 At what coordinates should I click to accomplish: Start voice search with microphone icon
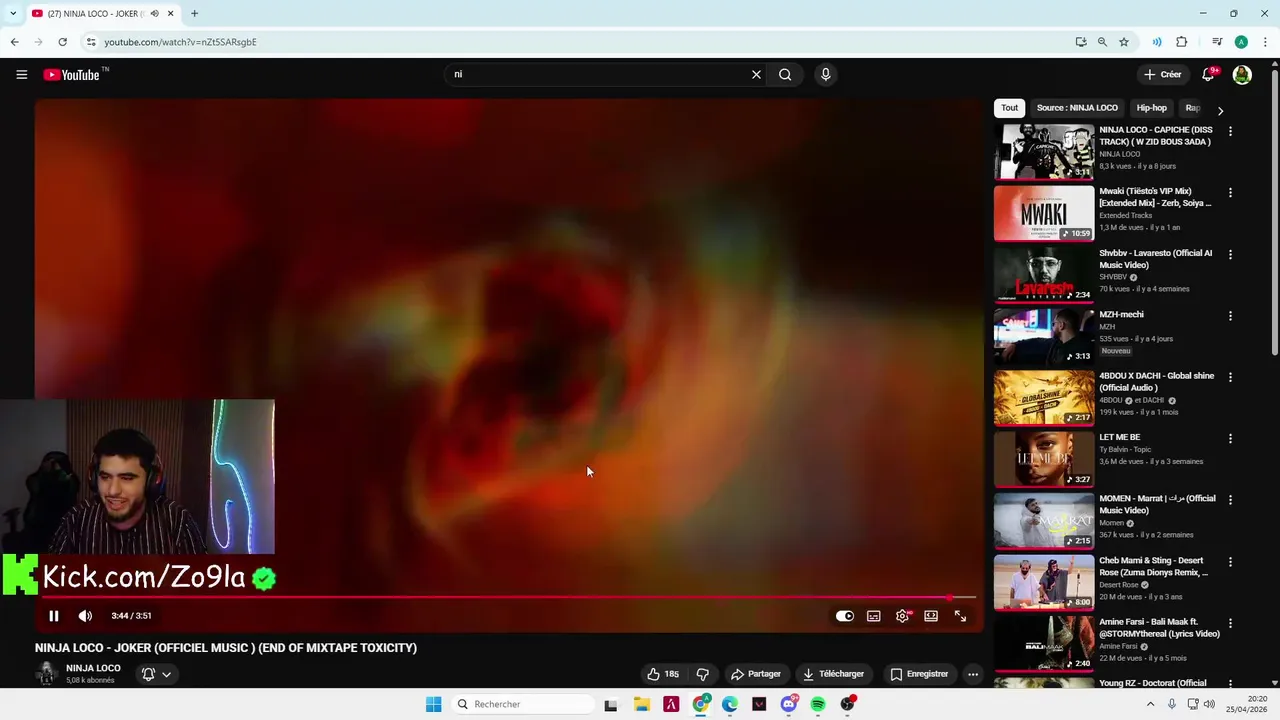pos(825,74)
